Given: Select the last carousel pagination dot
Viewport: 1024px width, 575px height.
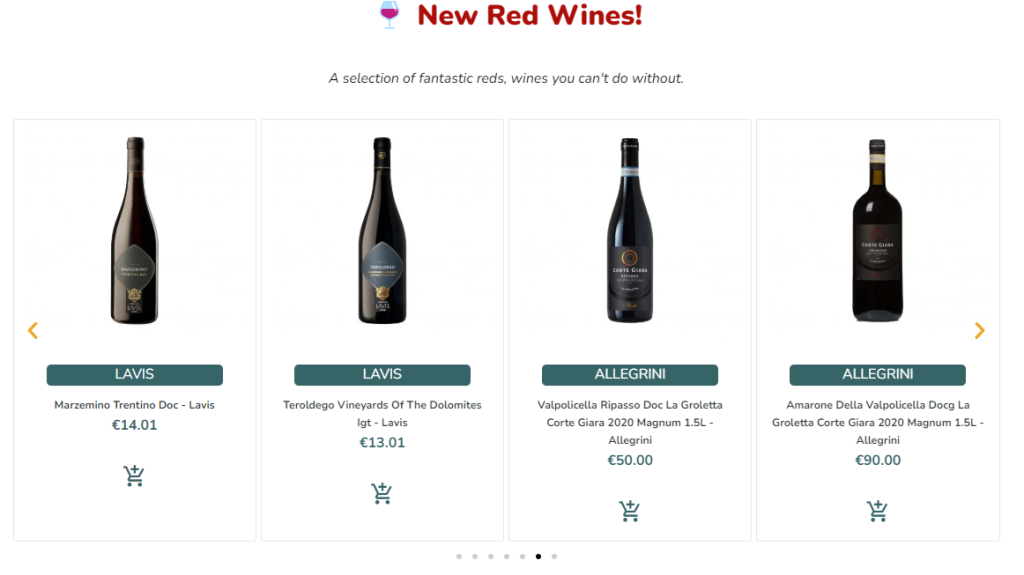Looking at the screenshot, I should tap(554, 556).
